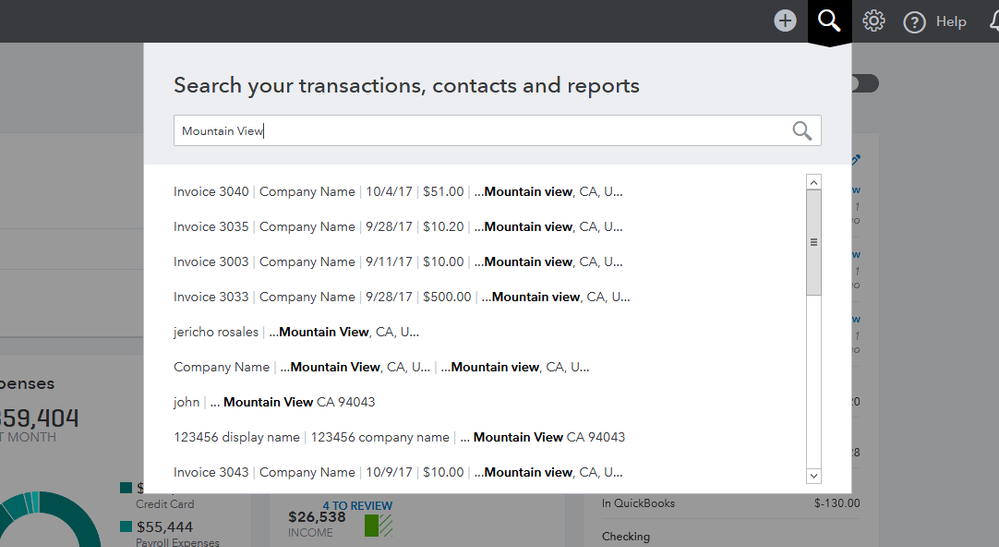The width and height of the screenshot is (999, 547).
Task: Toggle the dark switch behind search panel
Action: point(865,84)
